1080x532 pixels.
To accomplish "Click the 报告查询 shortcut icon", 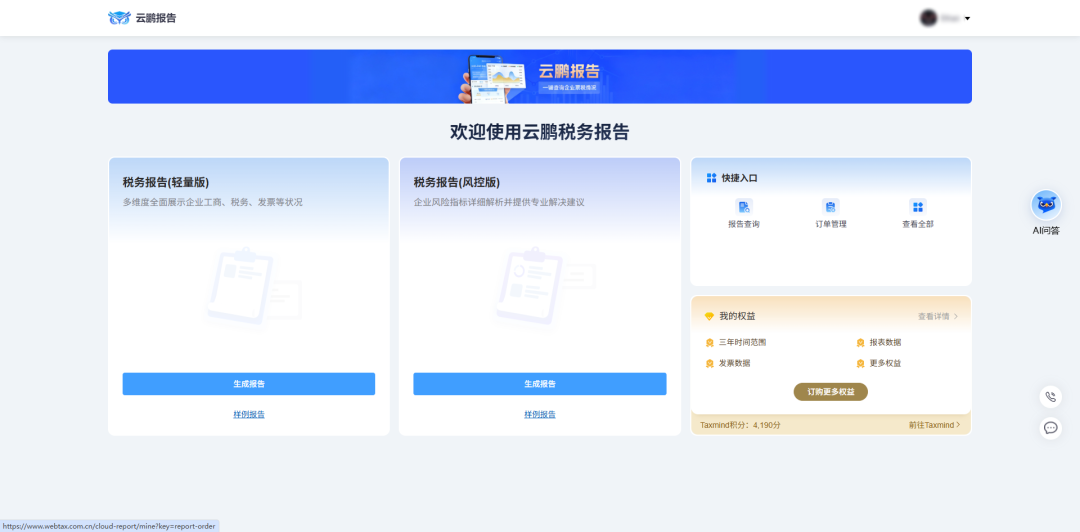I will [743, 206].
